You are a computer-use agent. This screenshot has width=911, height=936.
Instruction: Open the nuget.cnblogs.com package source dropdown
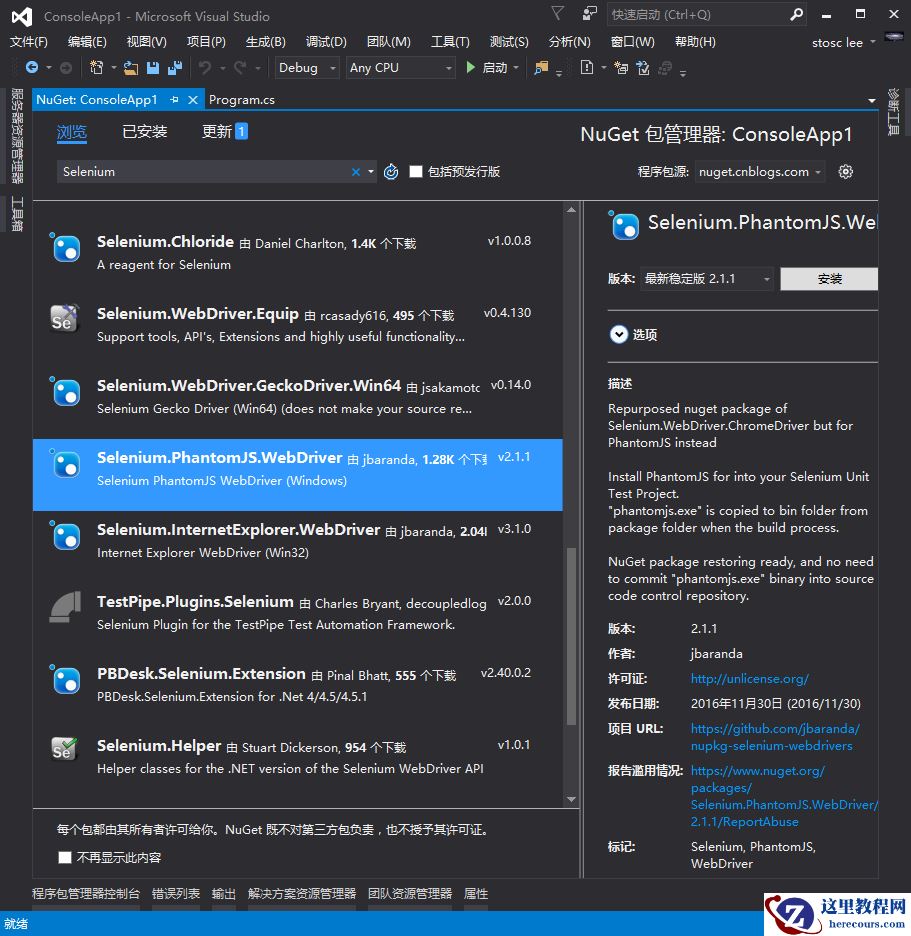click(759, 172)
